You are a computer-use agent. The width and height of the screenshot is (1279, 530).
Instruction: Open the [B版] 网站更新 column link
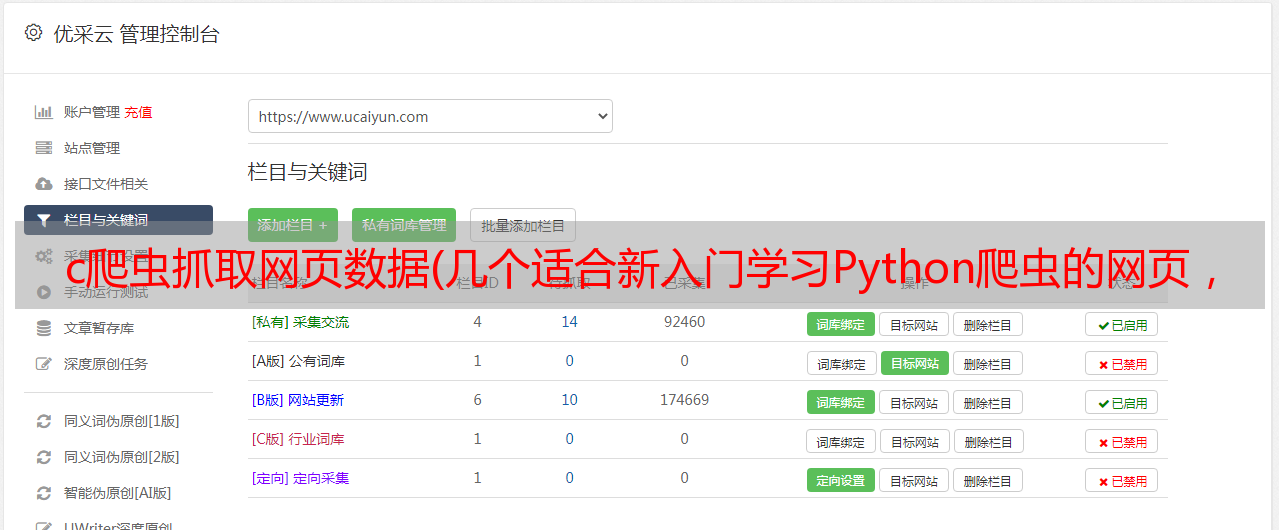point(298,400)
